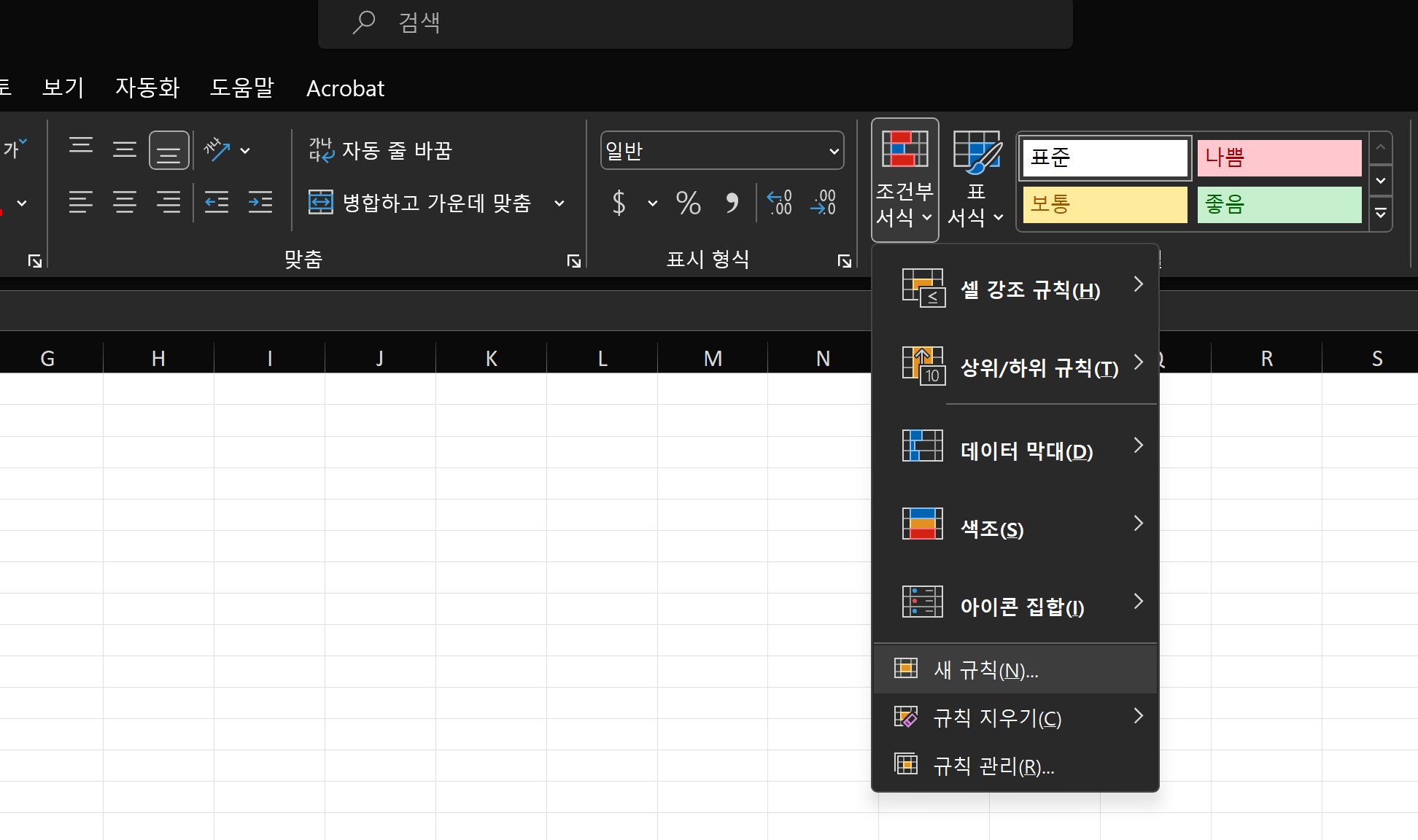This screenshot has width=1418, height=840.
Task: Apply the 보통 cell style
Action: 1105,204
